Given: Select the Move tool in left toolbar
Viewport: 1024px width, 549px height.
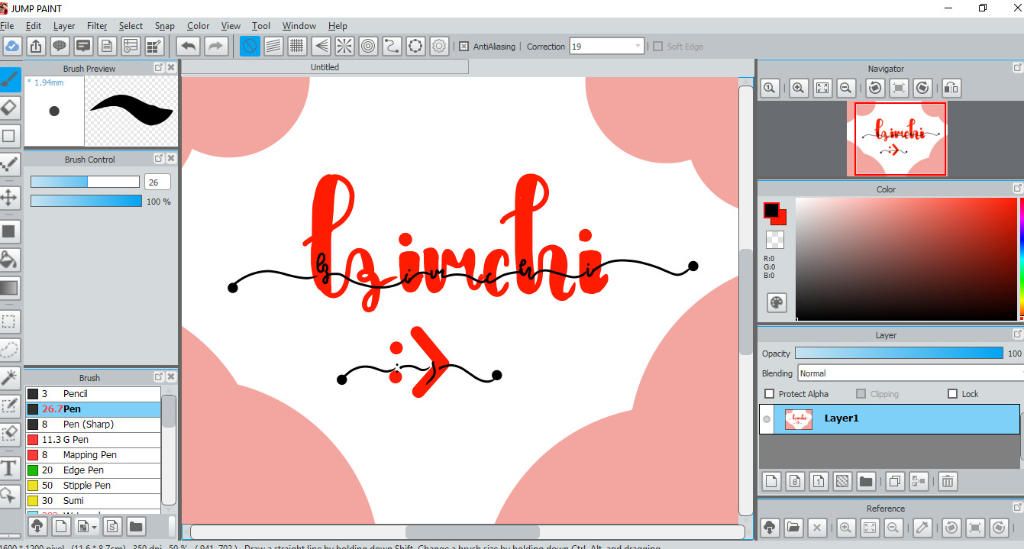Looking at the screenshot, I should (x=9, y=197).
